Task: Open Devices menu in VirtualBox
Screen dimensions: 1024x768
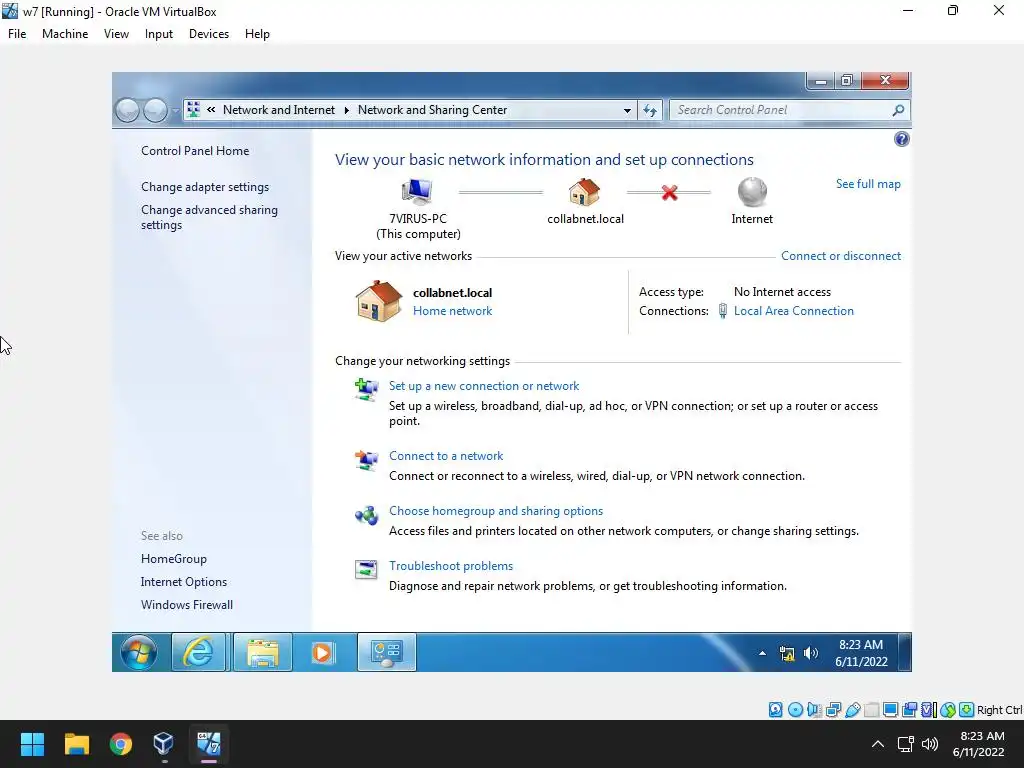Action: point(209,34)
